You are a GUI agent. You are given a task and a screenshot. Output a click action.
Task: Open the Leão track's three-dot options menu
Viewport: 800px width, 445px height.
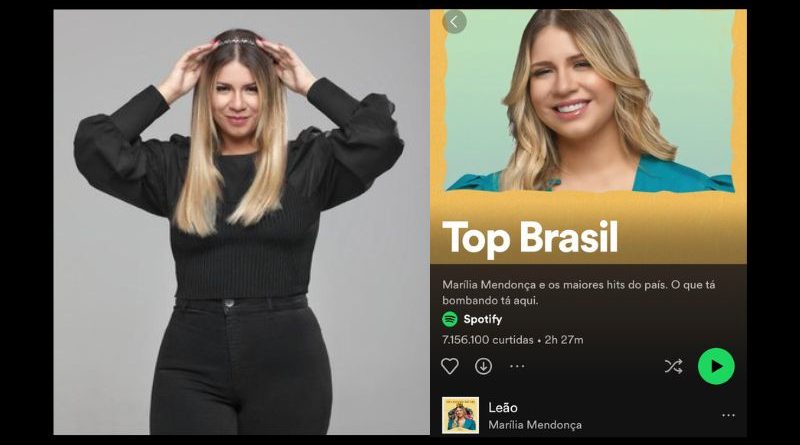tap(728, 415)
